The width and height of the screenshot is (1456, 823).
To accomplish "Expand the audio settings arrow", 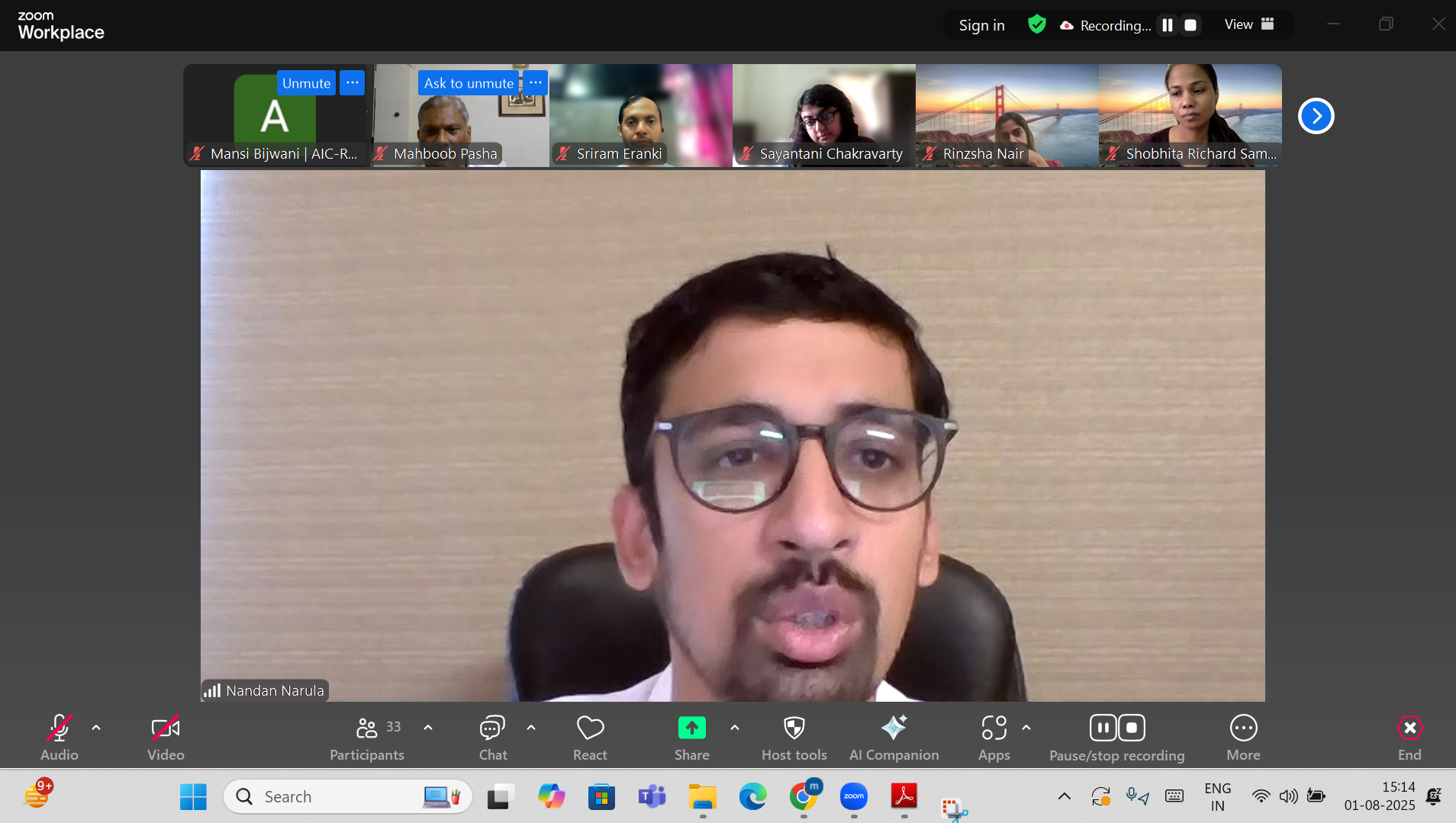I will [x=96, y=728].
